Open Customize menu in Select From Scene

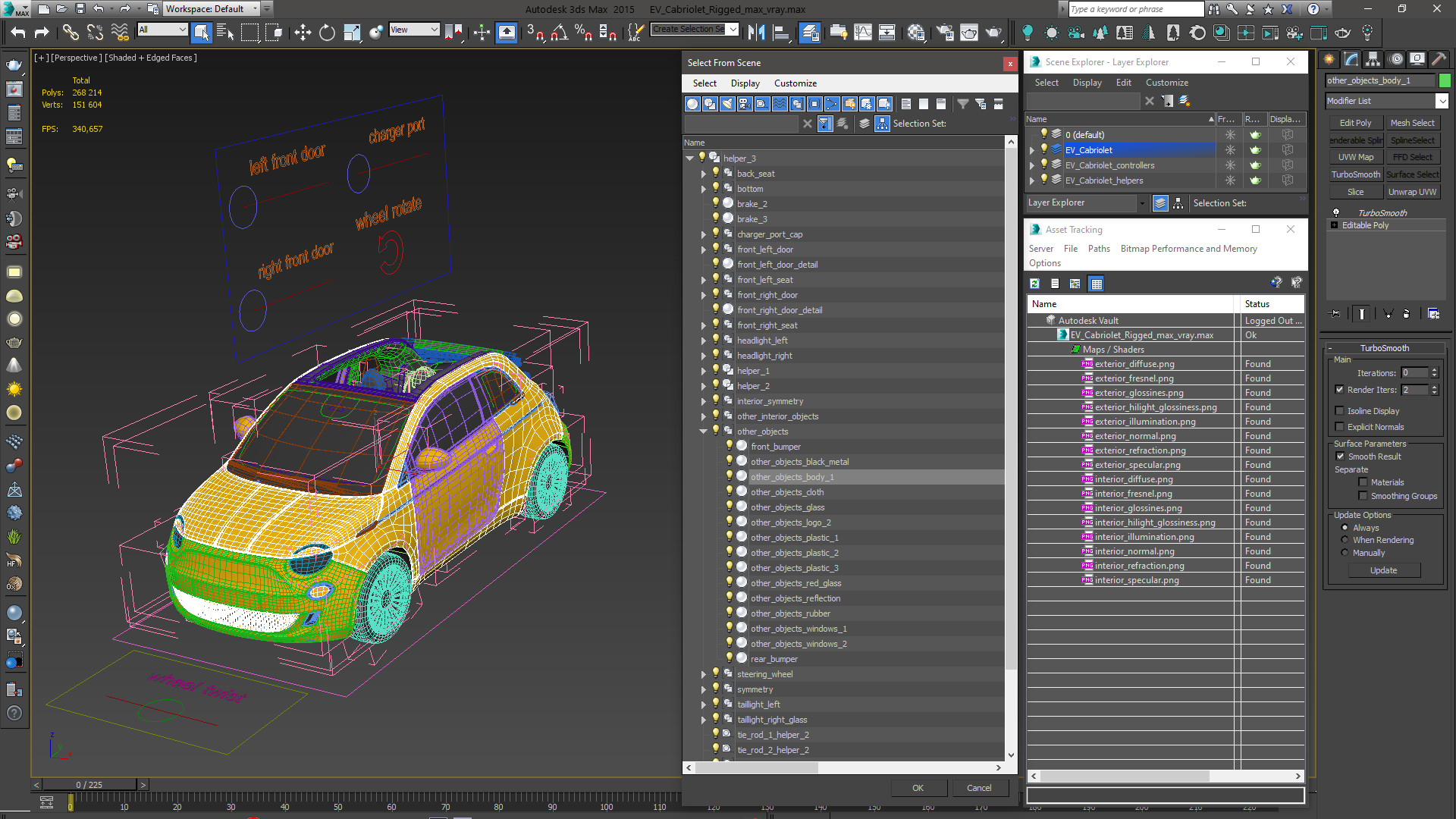click(795, 83)
